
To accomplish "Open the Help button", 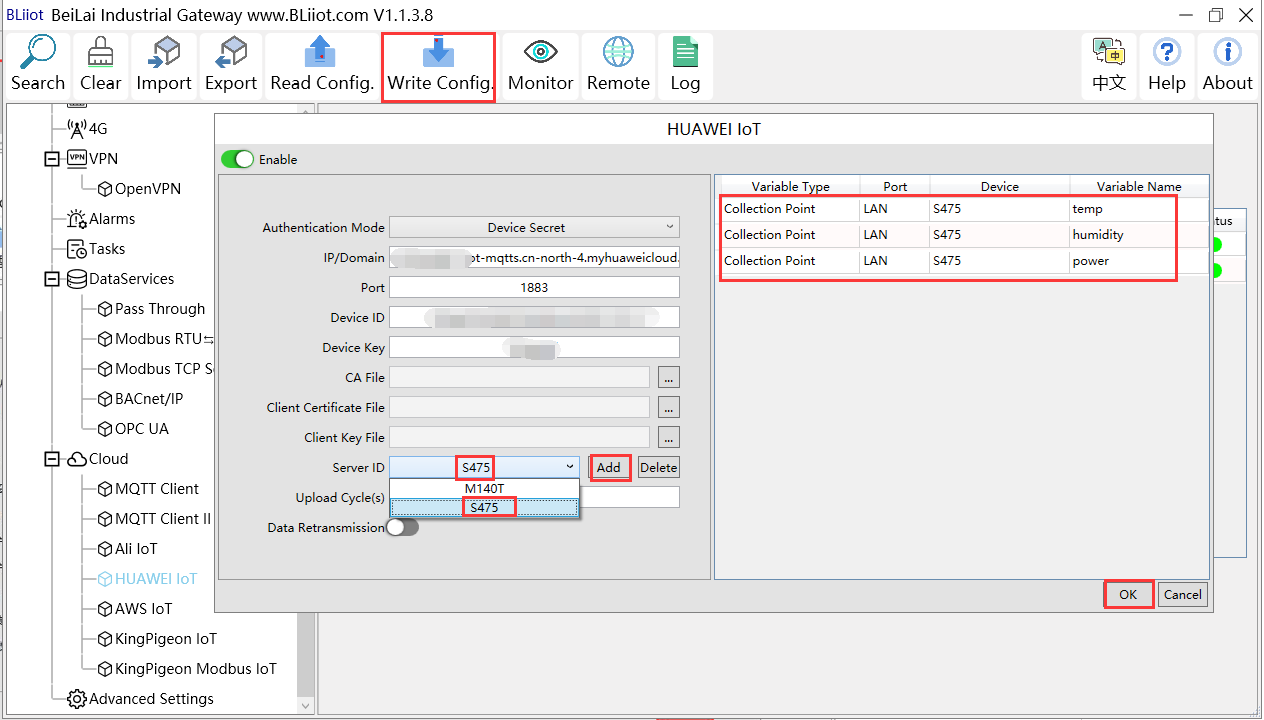I will (1166, 66).
